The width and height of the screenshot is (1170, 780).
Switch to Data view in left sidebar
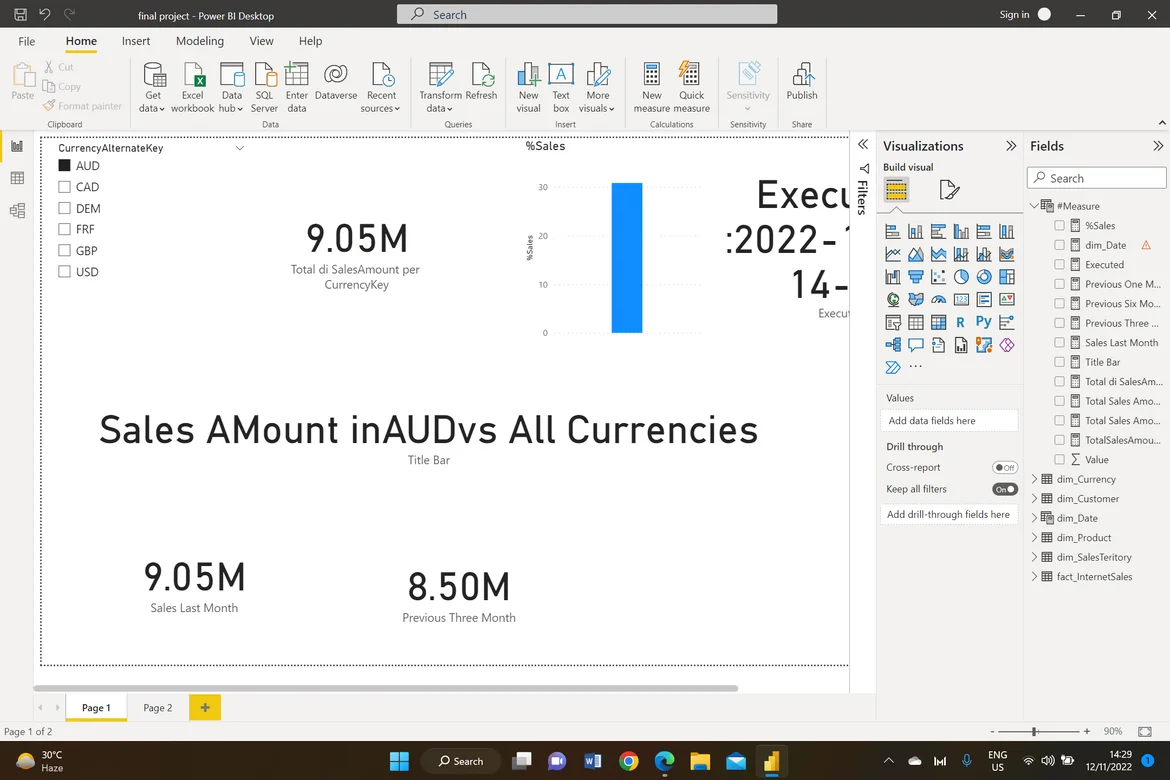(17, 178)
